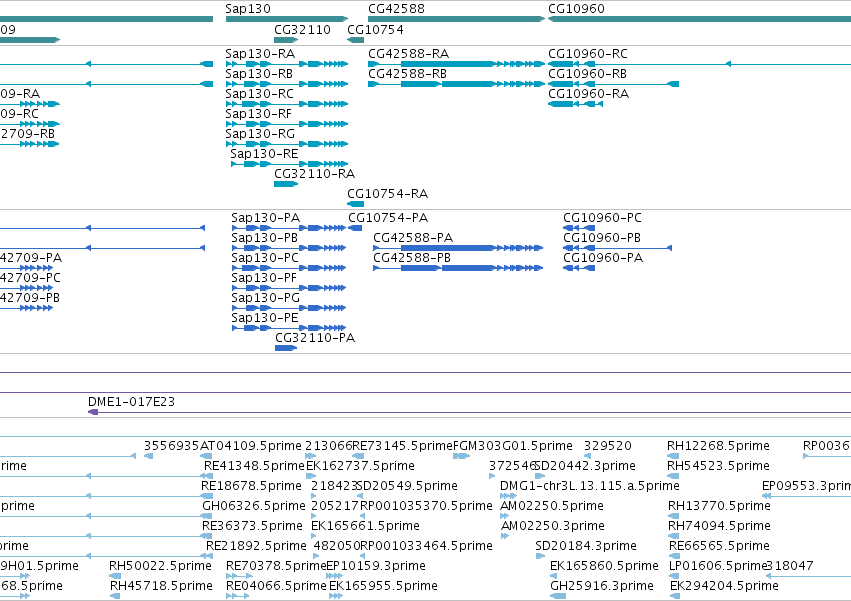Select the Sap130-PA protein label
The image size is (851, 601).
(265, 218)
